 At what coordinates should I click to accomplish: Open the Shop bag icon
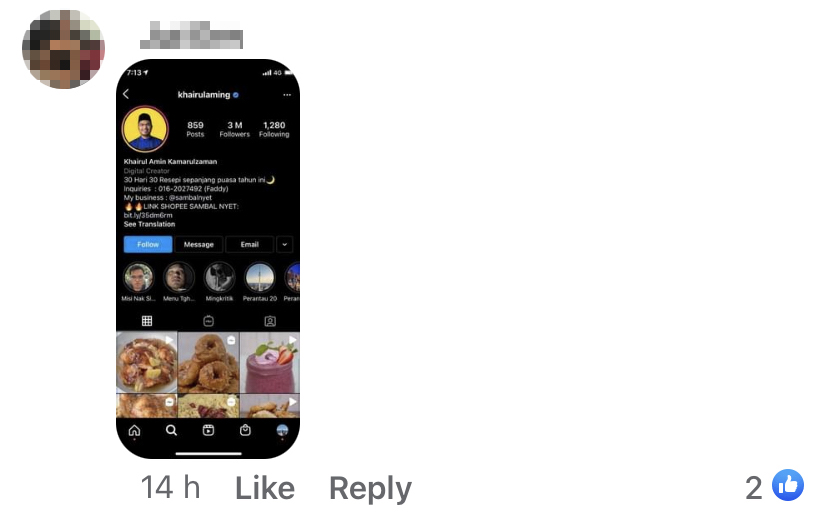click(x=245, y=430)
